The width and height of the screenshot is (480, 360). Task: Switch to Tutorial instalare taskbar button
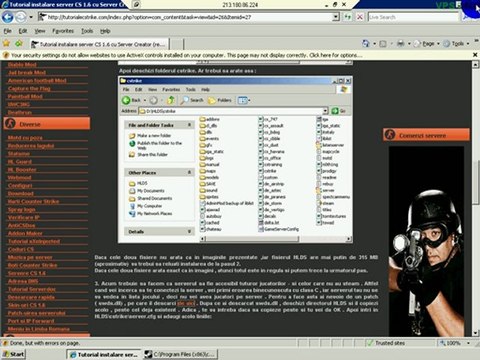point(104,354)
